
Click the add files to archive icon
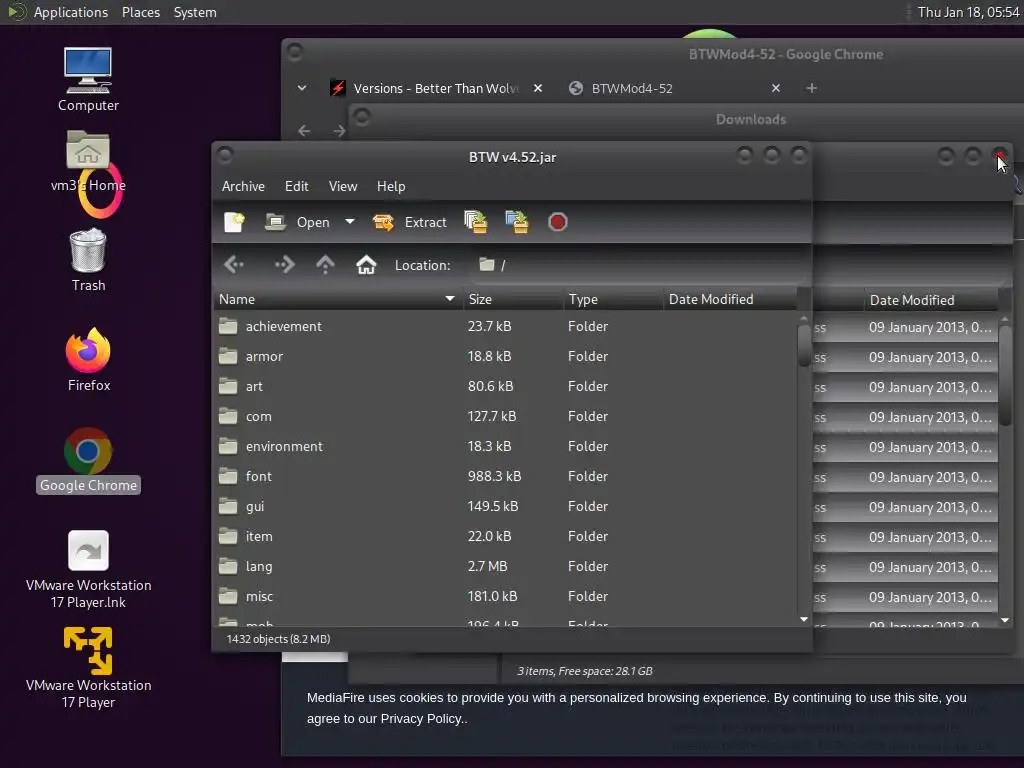[475, 222]
